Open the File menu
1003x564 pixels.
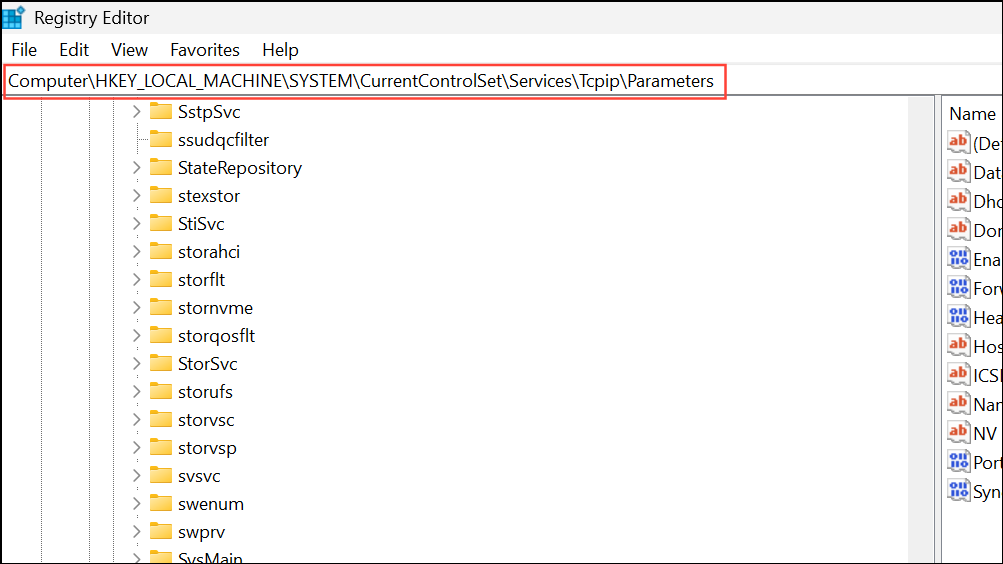24,50
